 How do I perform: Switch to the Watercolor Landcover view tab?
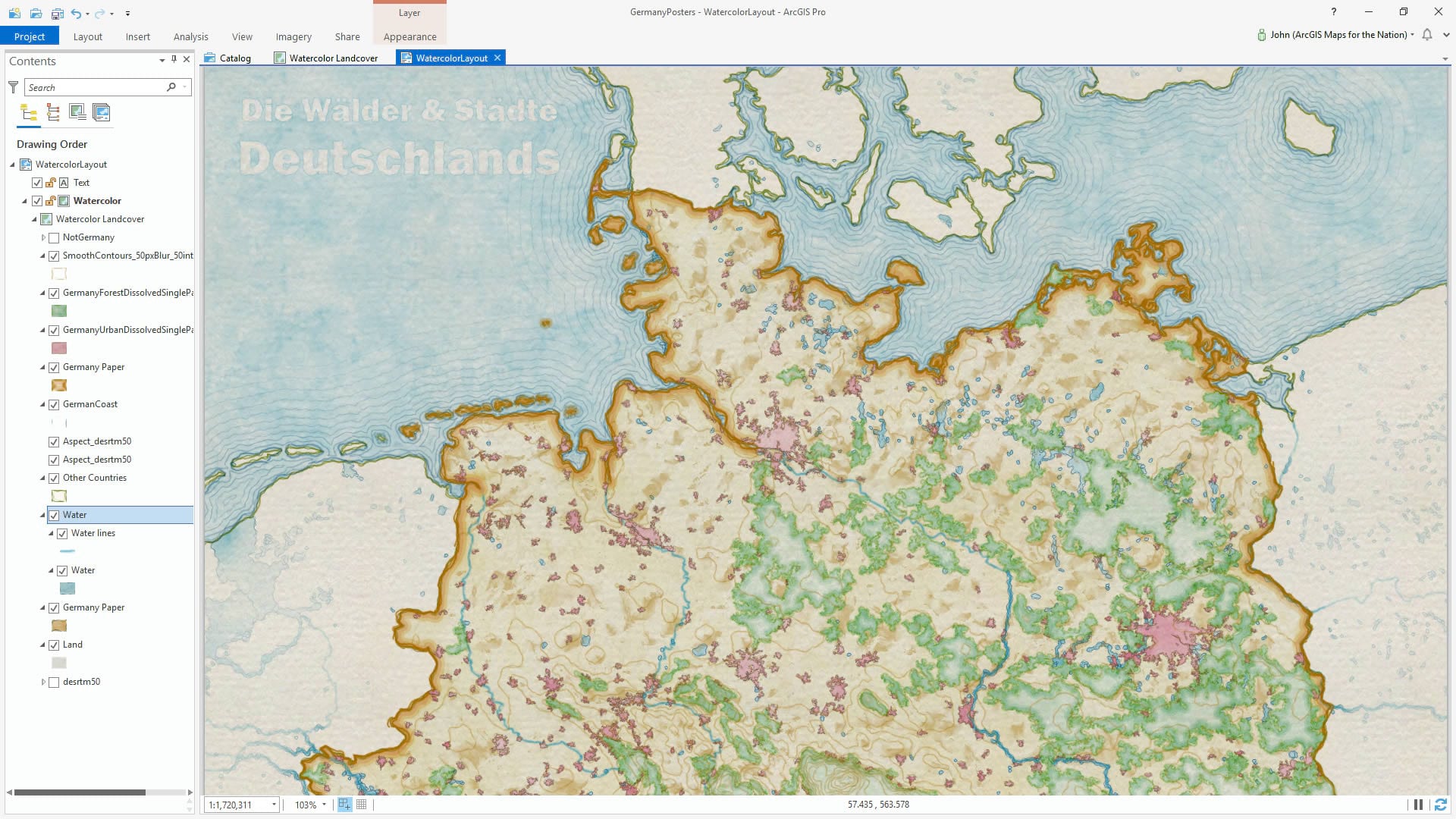332,58
